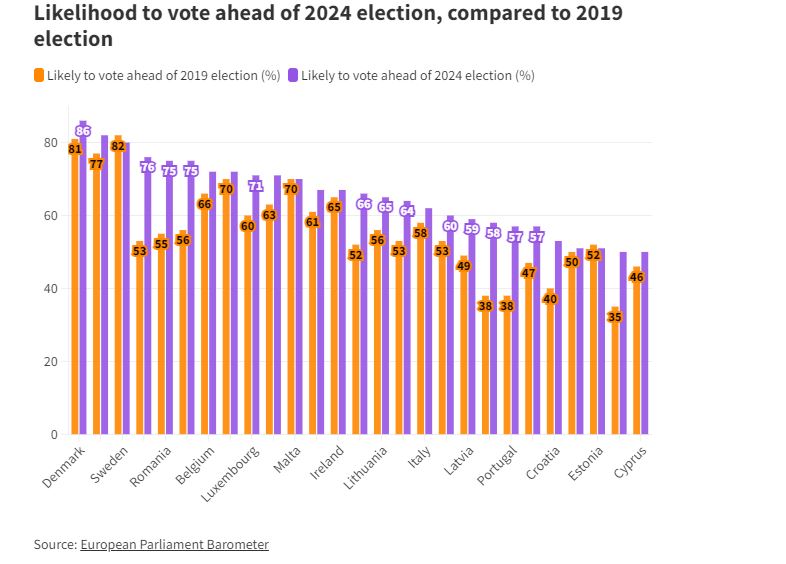
Task: Click the orange 40 data label
Action: [x=550, y=299]
